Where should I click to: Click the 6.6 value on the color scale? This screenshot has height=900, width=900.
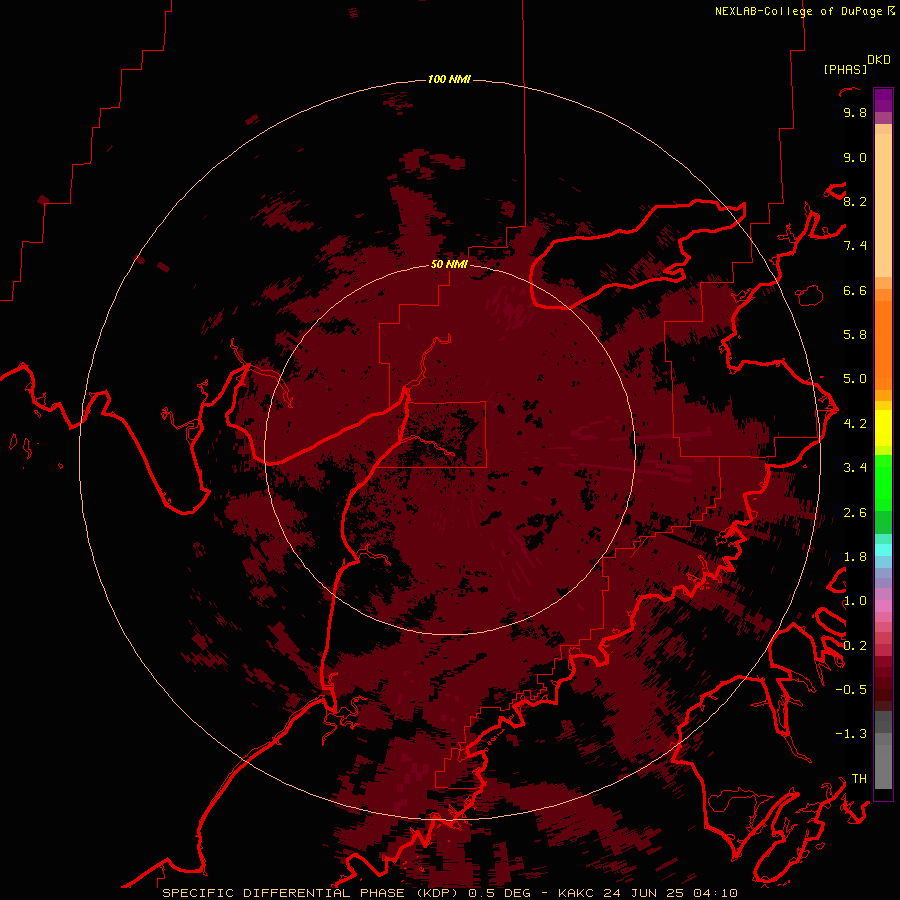[855, 290]
